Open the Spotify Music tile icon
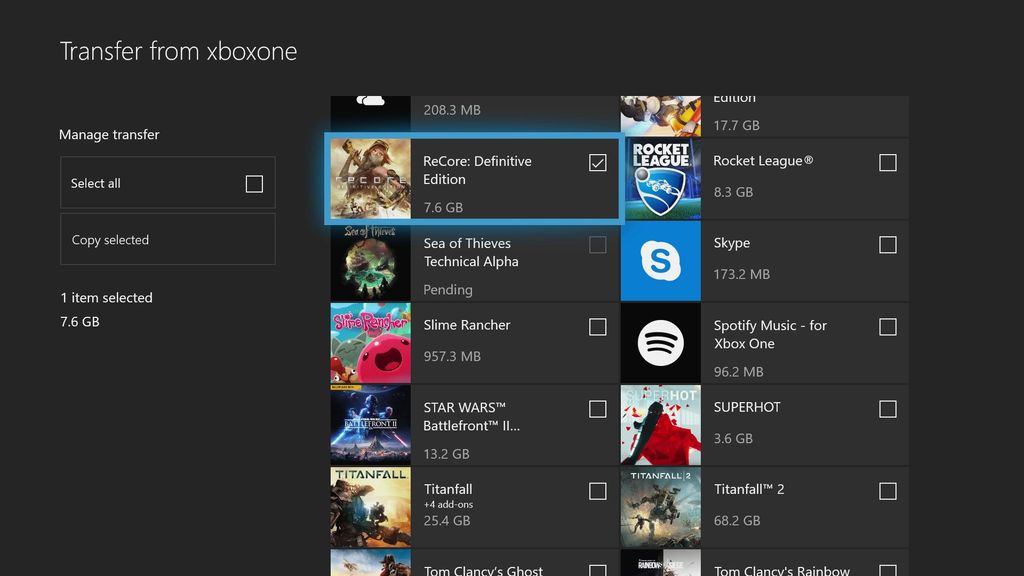1024x576 pixels. point(661,342)
